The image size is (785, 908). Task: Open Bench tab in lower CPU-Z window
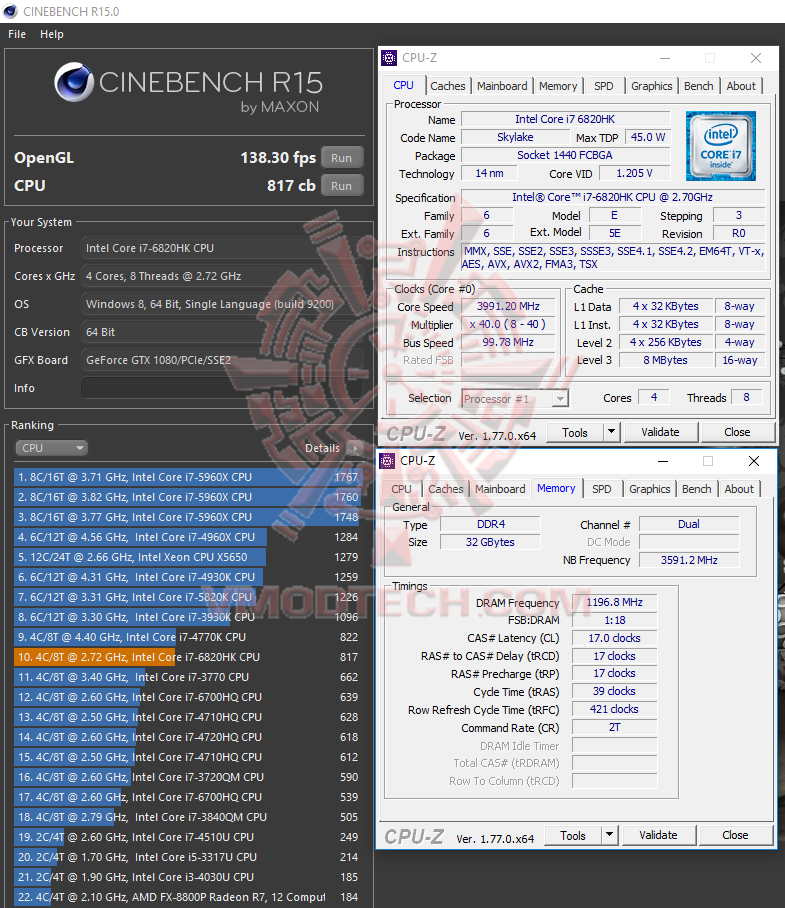pyautogui.click(x=696, y=489)
